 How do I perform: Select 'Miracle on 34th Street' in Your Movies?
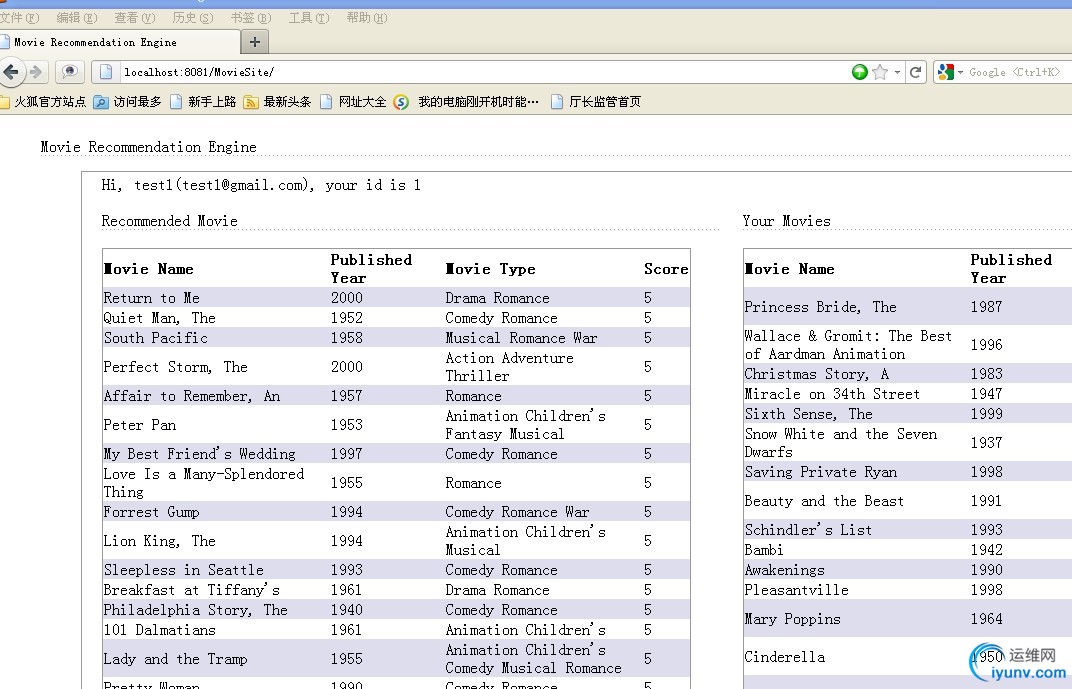tap(832, 394)
